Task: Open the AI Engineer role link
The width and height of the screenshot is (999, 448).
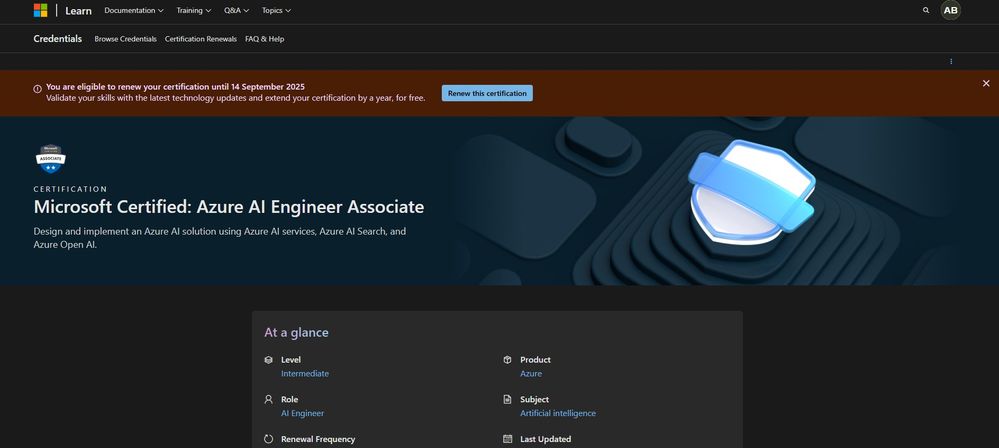Action: 303,414
